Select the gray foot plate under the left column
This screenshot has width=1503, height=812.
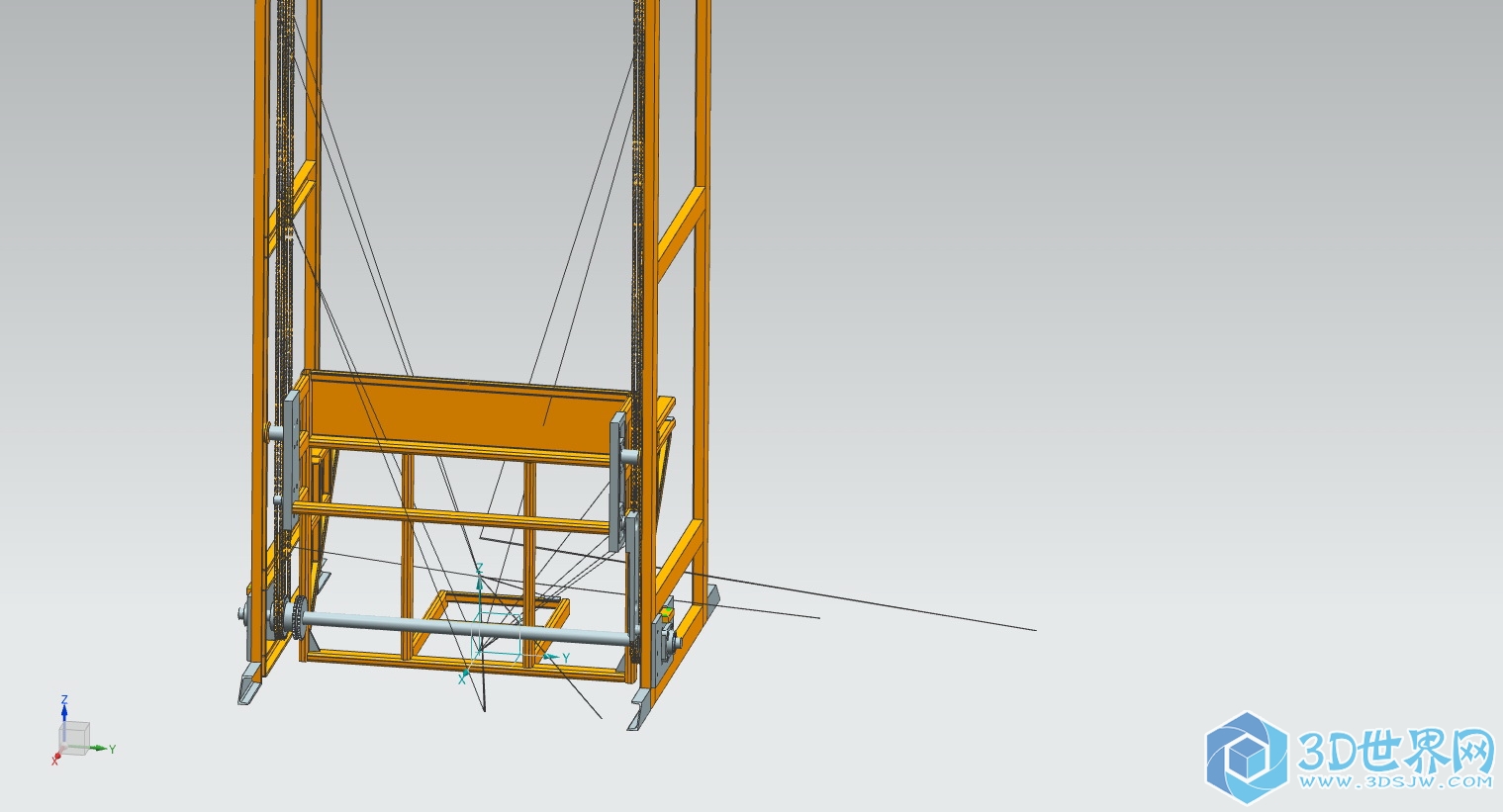click(251, 684)
